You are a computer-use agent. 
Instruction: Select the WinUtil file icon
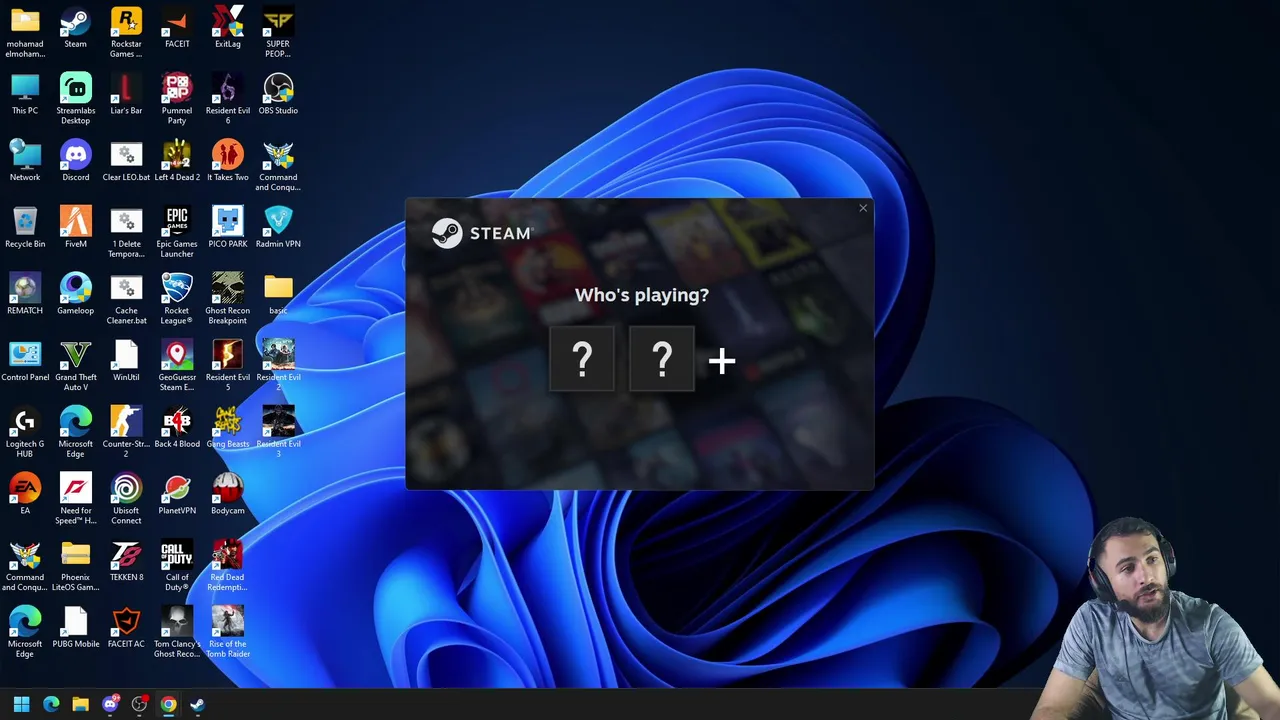(126, 361)
